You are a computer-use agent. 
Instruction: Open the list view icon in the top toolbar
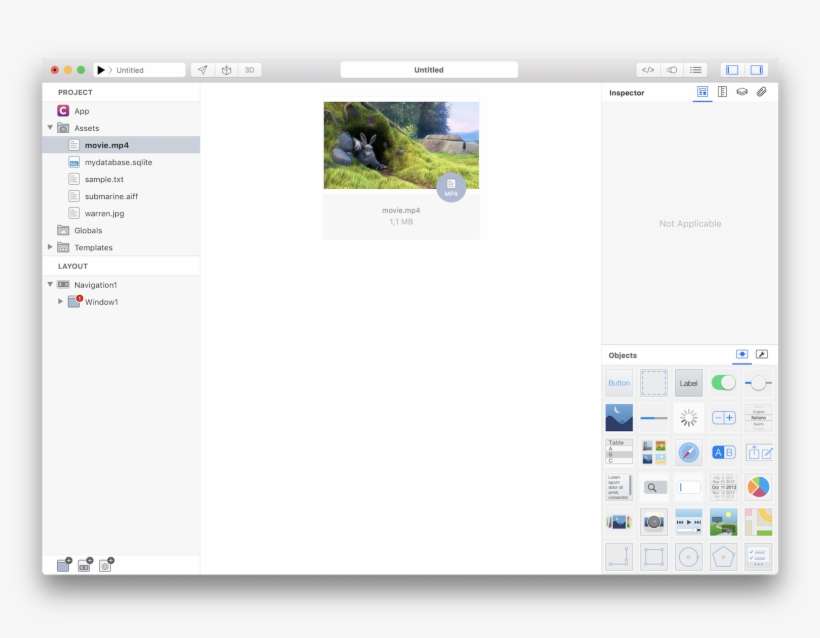694,69
